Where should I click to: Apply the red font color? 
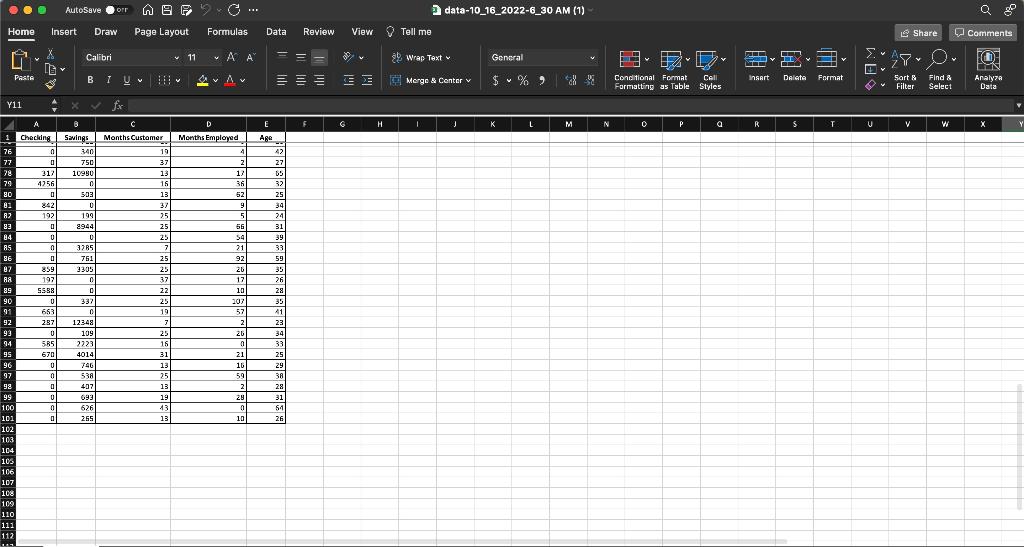point(230,80)
